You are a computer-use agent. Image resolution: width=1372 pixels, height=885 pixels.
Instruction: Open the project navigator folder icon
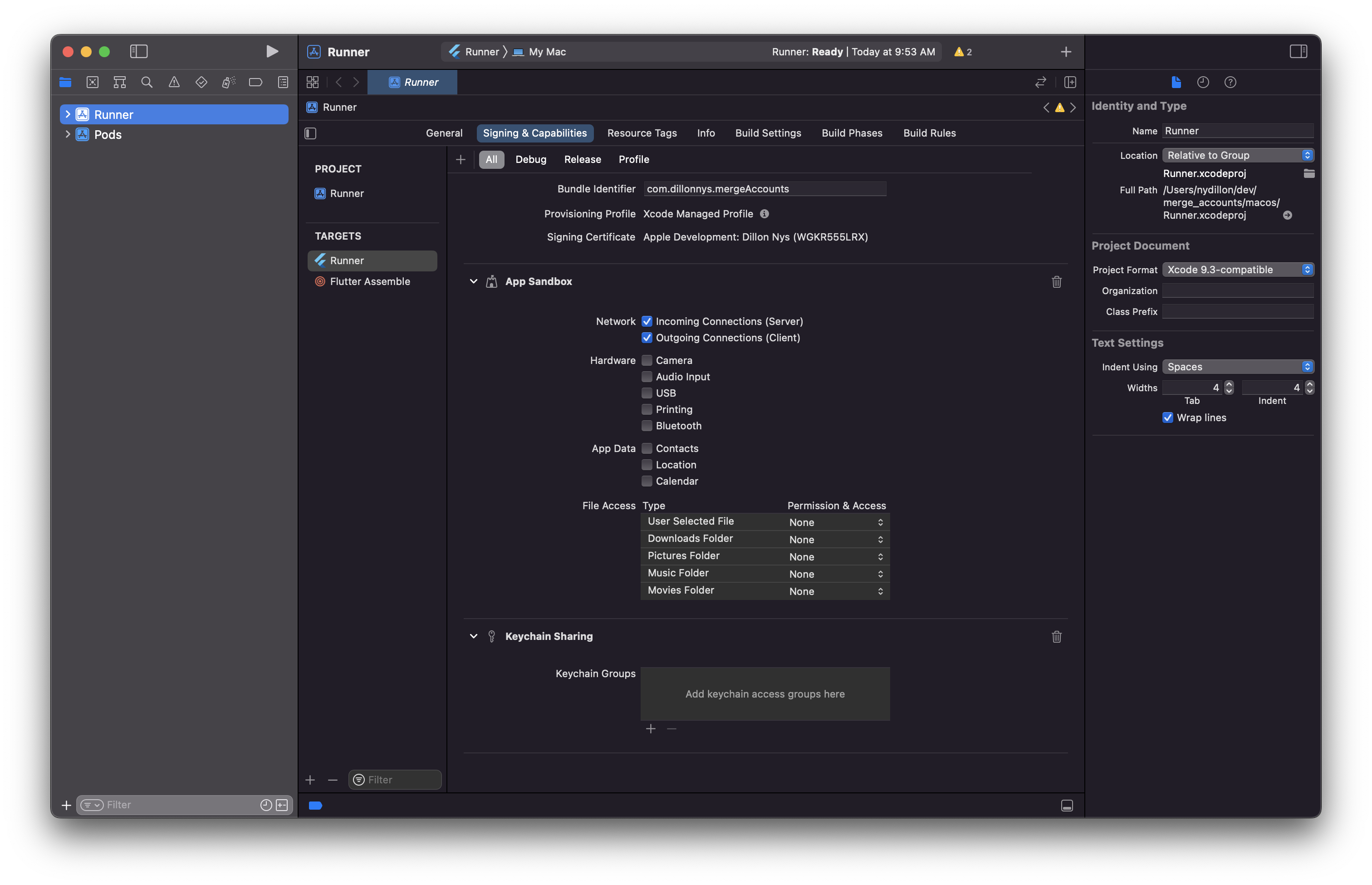tap(65, 82)
